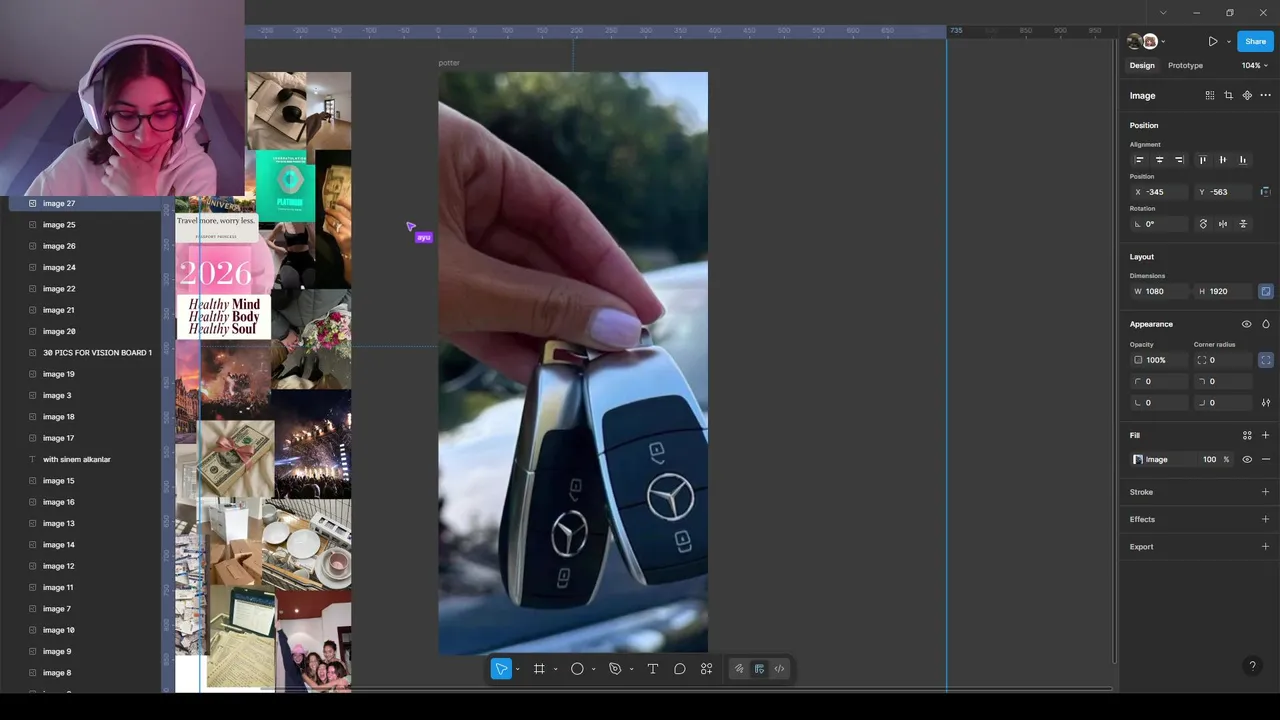Select the Move tool in bottom toolbar

pos(501,669)
